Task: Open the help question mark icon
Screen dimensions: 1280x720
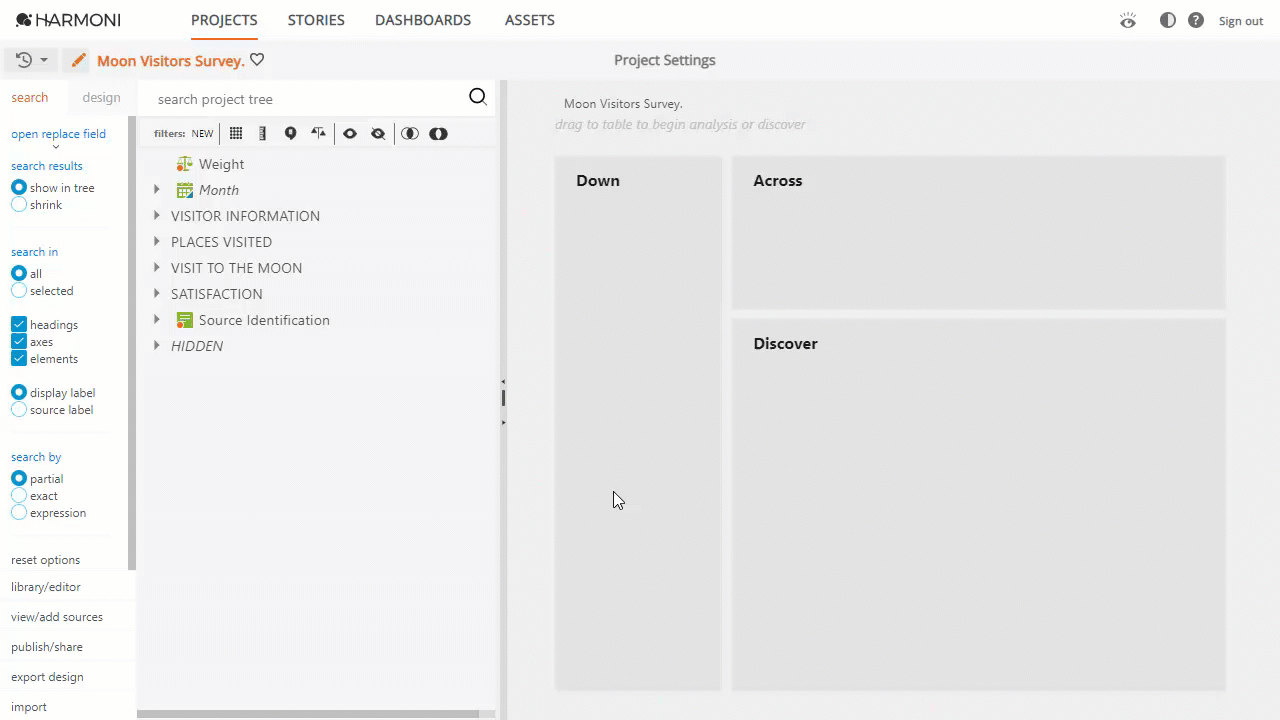Action: click(x=1196, y=20)
